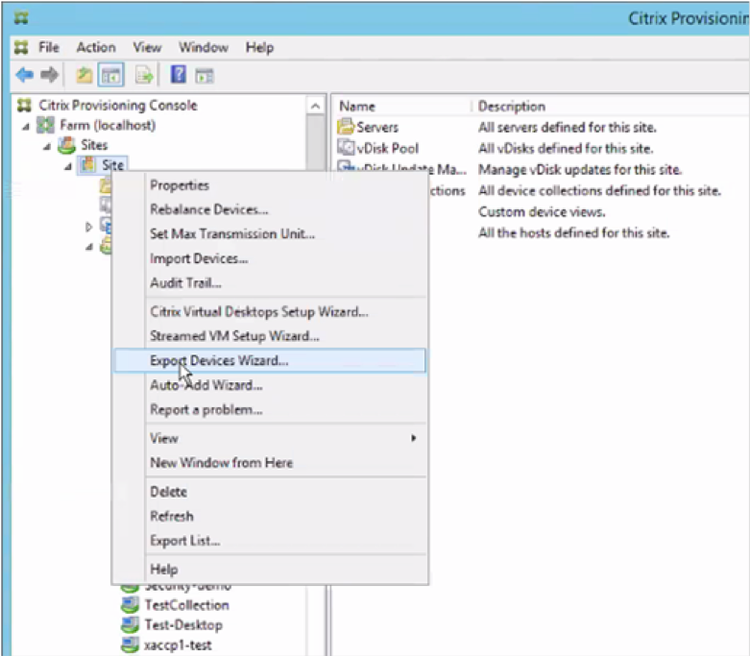Collapse the Farm (localhost) tree node
750x656 pixels.
pos(26,126)
